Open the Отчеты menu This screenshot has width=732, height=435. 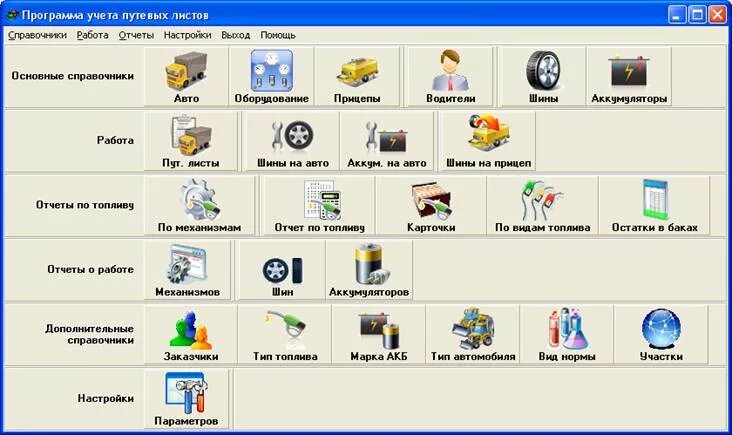point(136,35)
